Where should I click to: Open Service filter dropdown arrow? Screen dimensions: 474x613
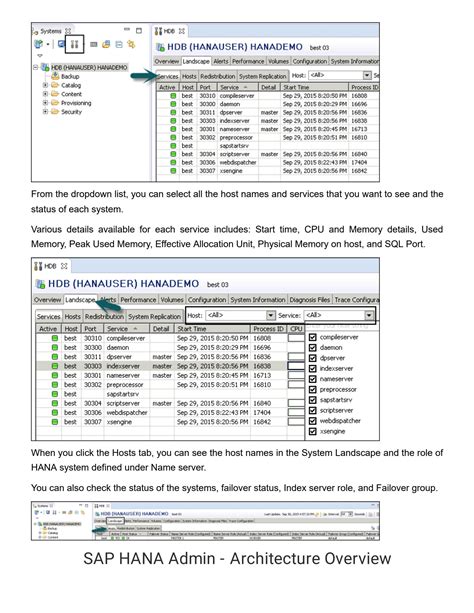(369, 315)
